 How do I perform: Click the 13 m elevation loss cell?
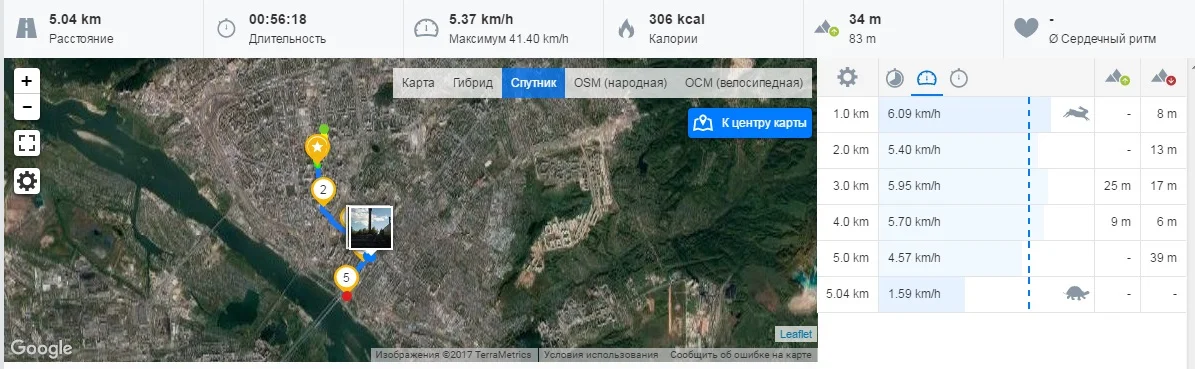coord(1164,150)
